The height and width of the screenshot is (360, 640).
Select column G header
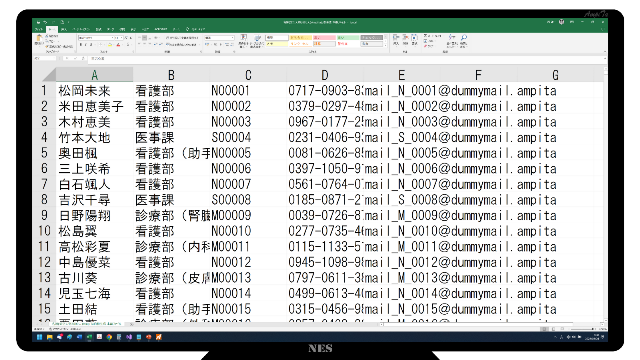(555, 75)
